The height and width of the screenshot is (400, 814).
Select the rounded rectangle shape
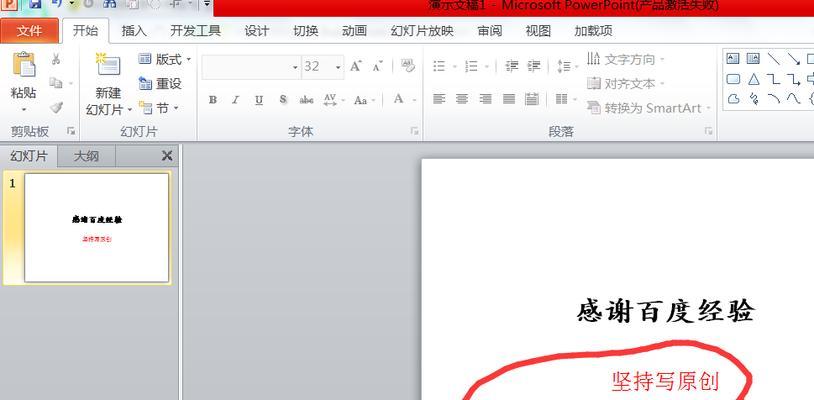733,79
